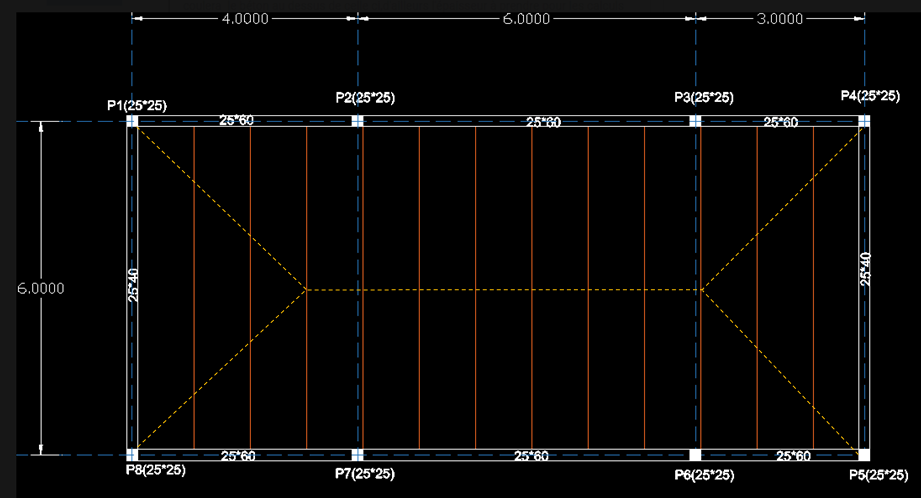Click the 25*60 beam label between P3 and P4
This screenshot has height=498, width=921.
[x=781, y=122]
